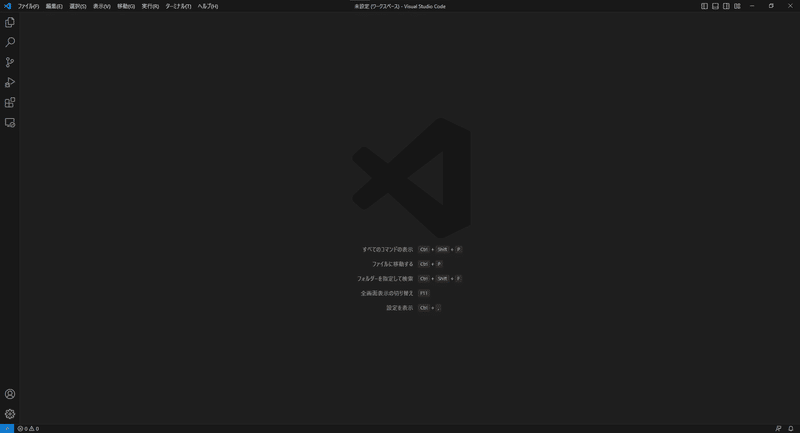
Task: Open the ヘルプ(H) menu
Action: click(x=208, y=7)
